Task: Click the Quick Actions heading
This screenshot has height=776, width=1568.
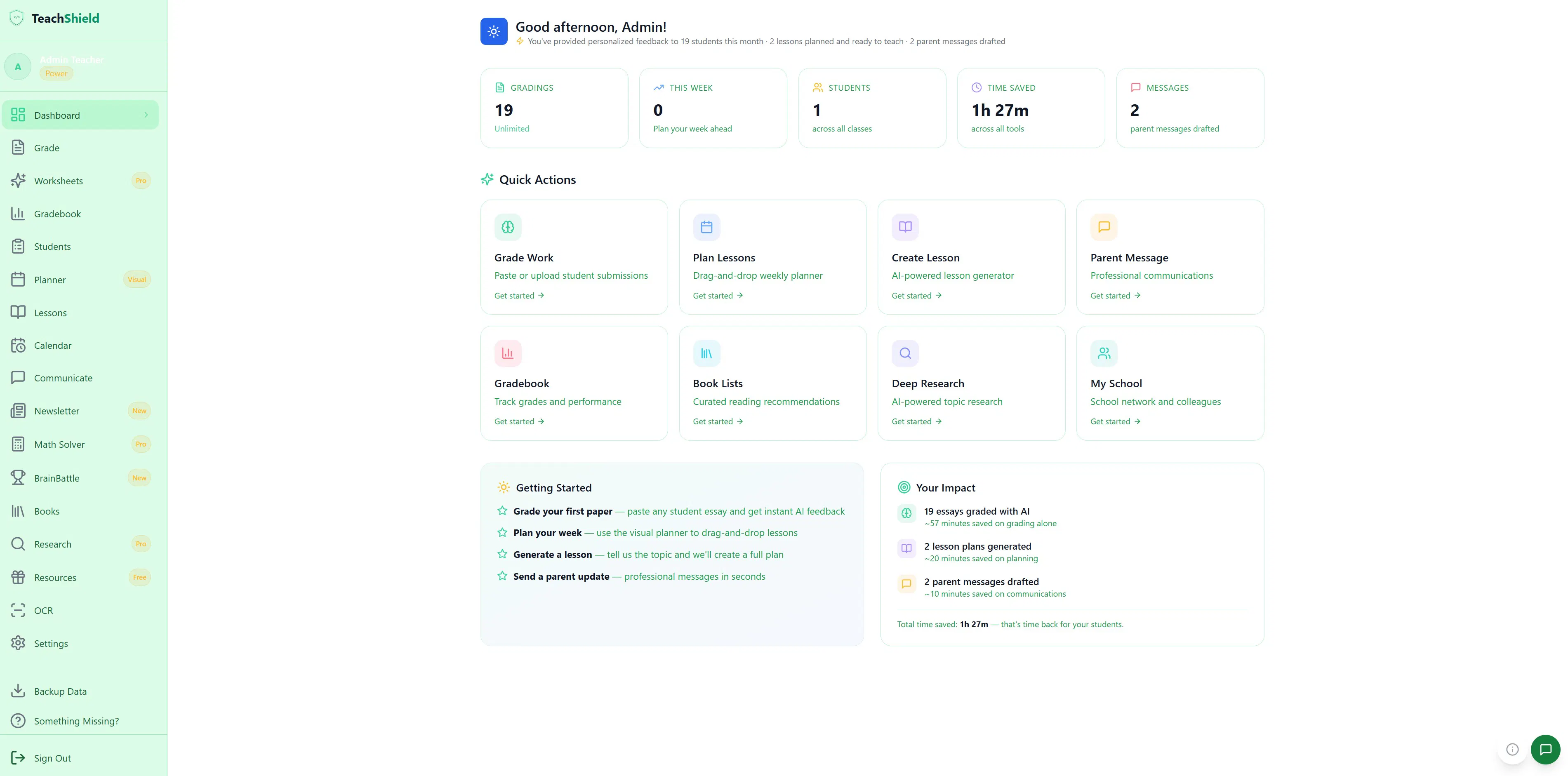Action: point(537,179)
